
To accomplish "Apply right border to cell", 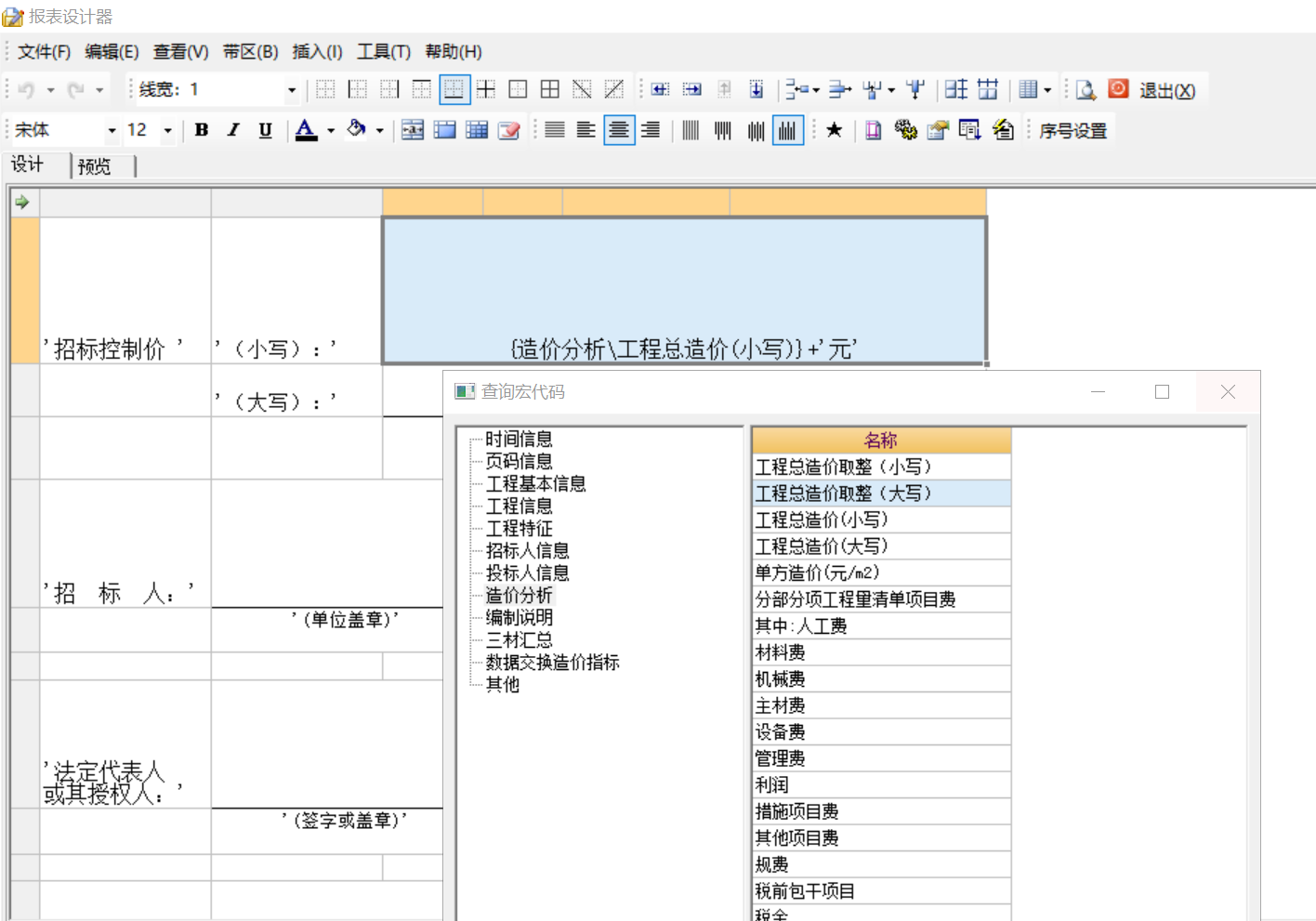I will click(x=389, y=90).
